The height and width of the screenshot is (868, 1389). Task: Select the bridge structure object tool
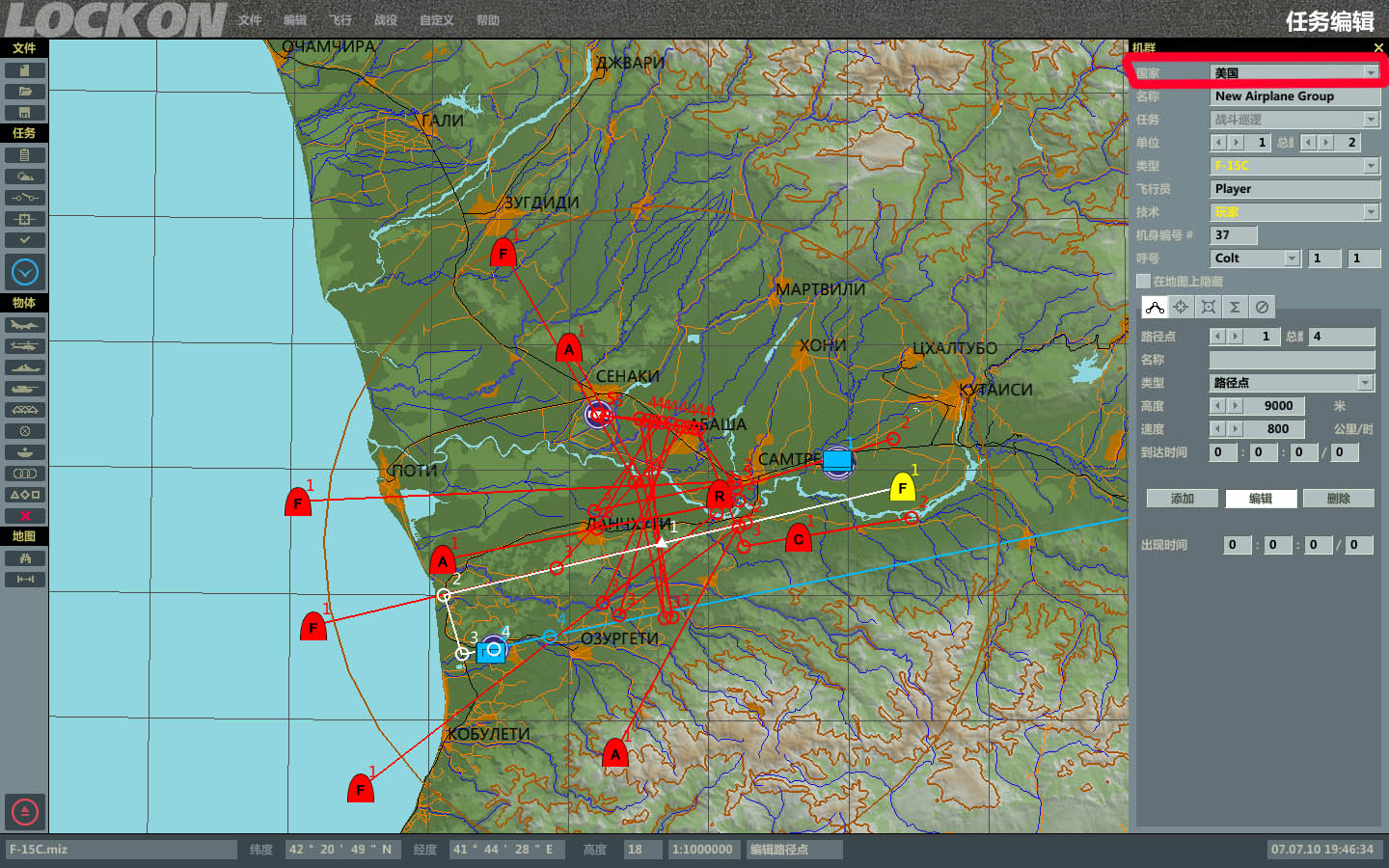[25, 410]
